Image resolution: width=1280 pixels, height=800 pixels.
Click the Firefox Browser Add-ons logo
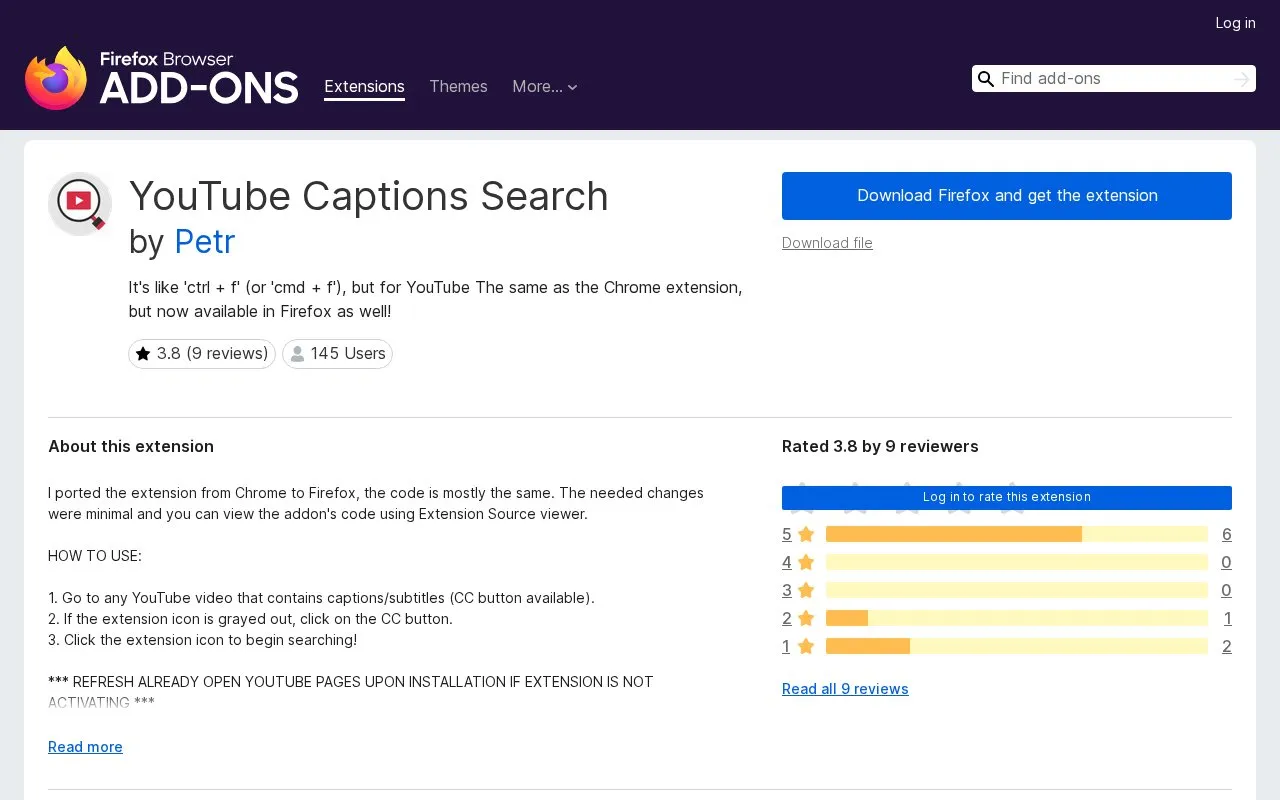162,78
